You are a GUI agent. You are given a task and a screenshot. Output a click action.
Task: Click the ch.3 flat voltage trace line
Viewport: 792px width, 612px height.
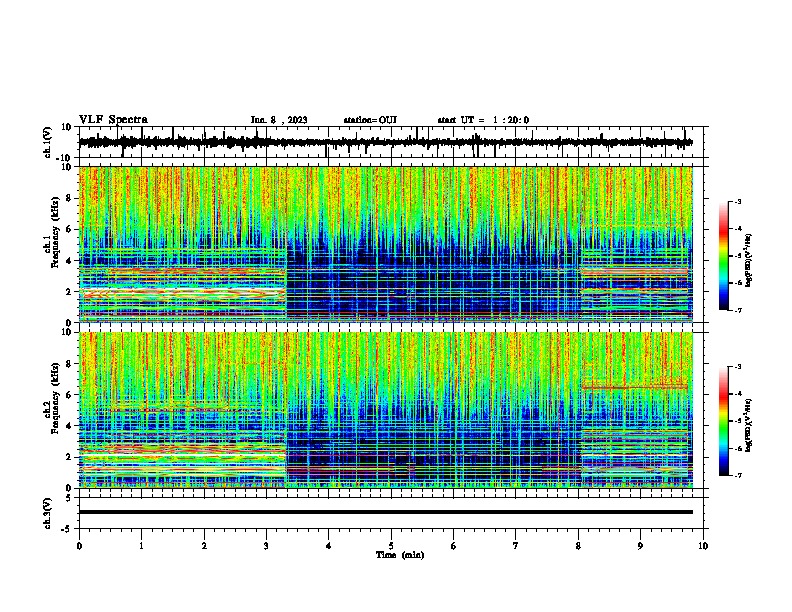pyautogui.click(x=386, y=512)
